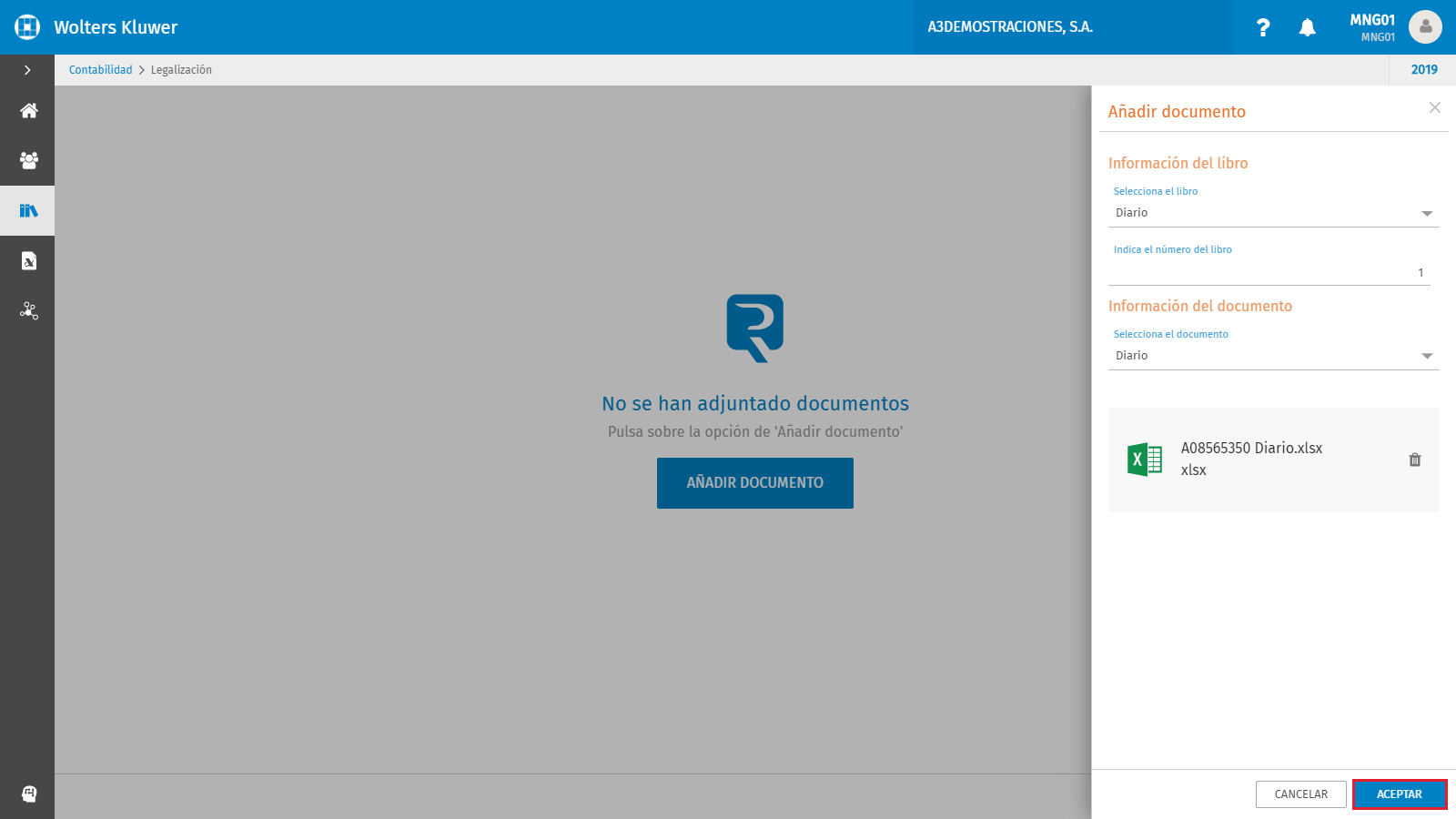Open the 'Selecciona el libro' dropdown
The width and height of the screenshot is (1456, 819).
(1274, 213)
